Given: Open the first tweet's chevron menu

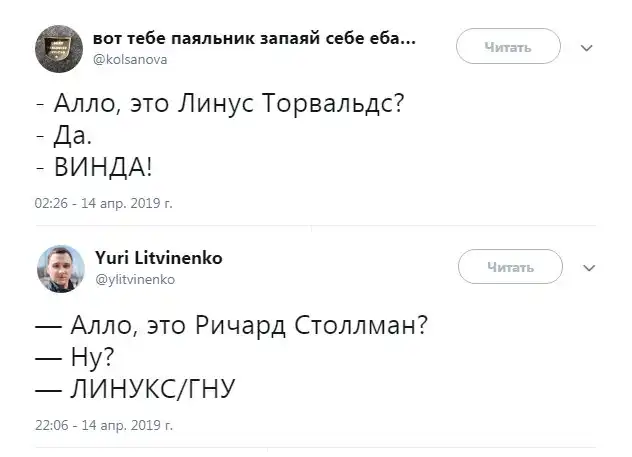Looking at the screenshot, I should tap(586, 47).
